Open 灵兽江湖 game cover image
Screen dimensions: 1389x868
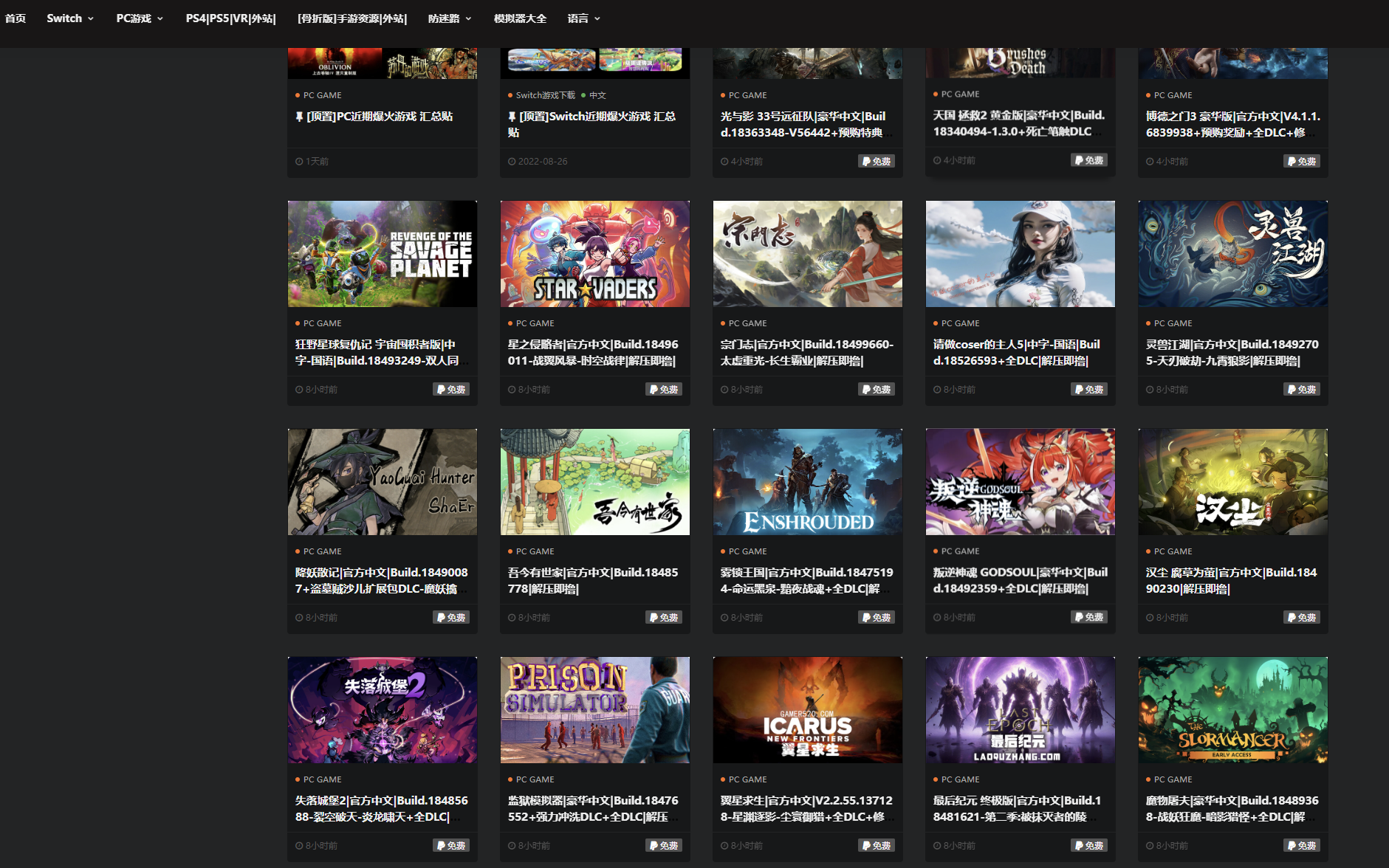coord(1233,254)
